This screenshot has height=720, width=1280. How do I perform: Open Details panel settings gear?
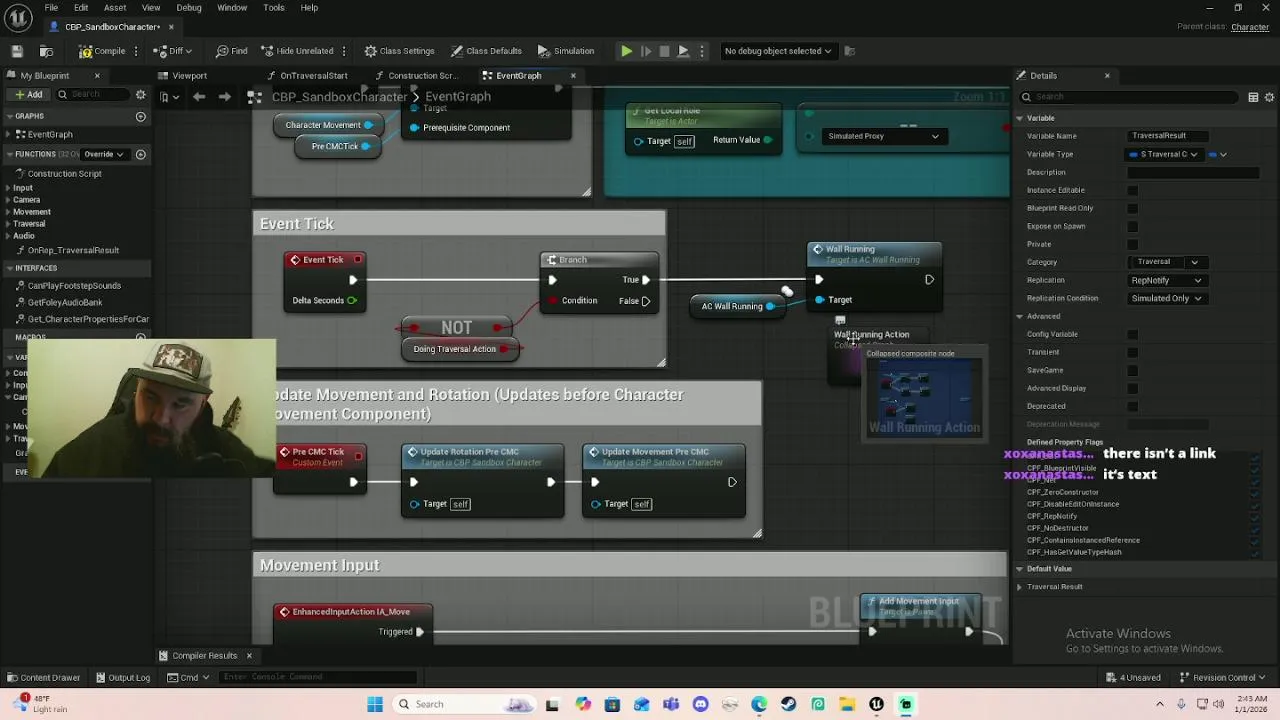[1270, 97]
